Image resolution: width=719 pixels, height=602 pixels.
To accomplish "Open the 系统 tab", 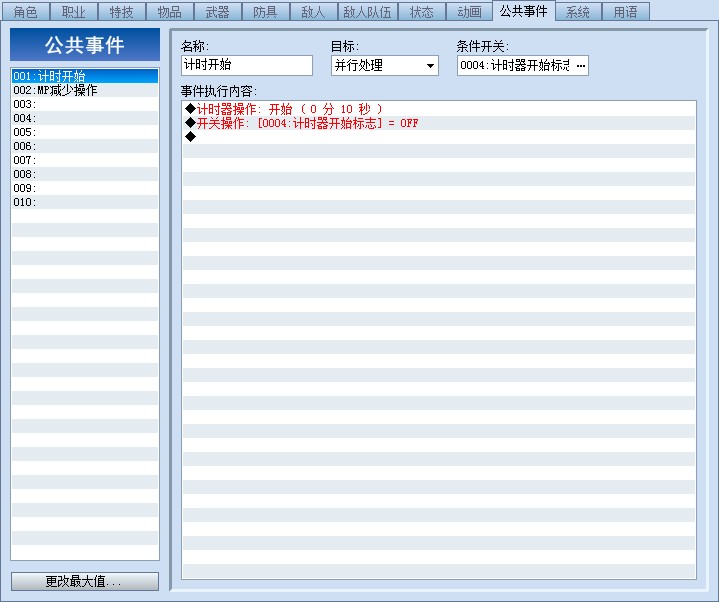I will tap(578, 11).
